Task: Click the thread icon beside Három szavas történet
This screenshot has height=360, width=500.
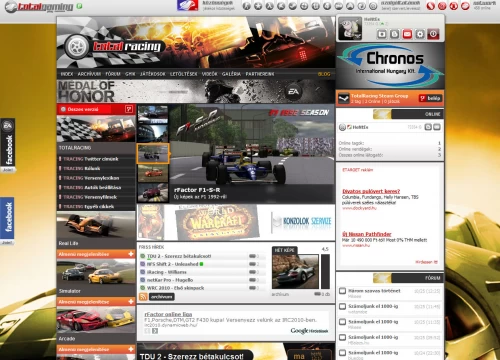Action: pos(342,291)
